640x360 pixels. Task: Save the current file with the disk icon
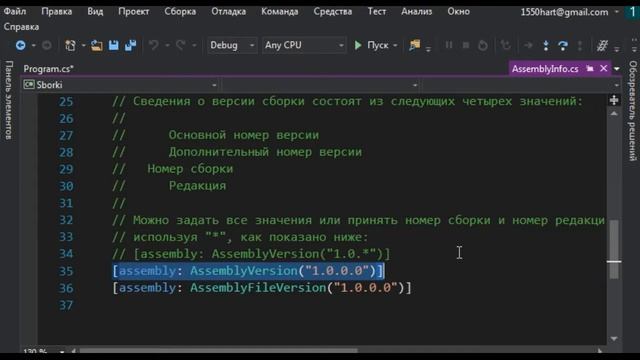(x=113, y=45)
